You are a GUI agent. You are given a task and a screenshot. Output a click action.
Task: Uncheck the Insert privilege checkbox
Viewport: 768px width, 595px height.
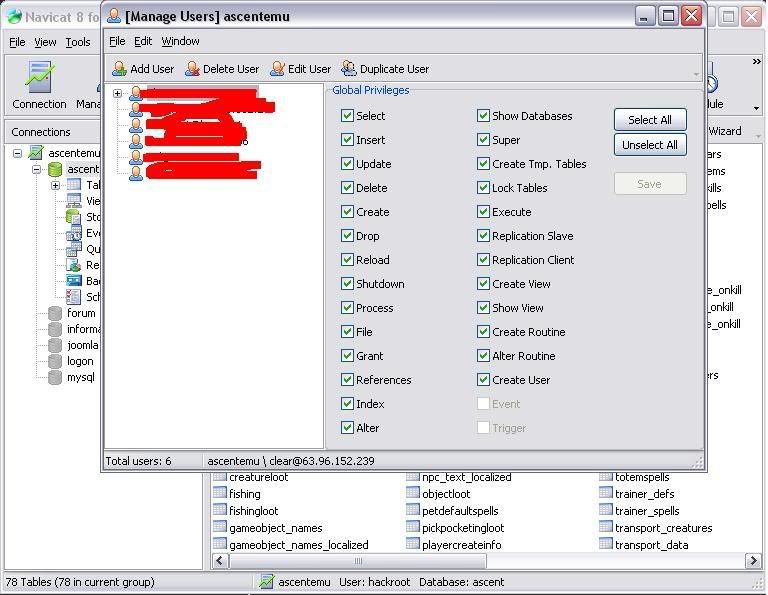347,140
